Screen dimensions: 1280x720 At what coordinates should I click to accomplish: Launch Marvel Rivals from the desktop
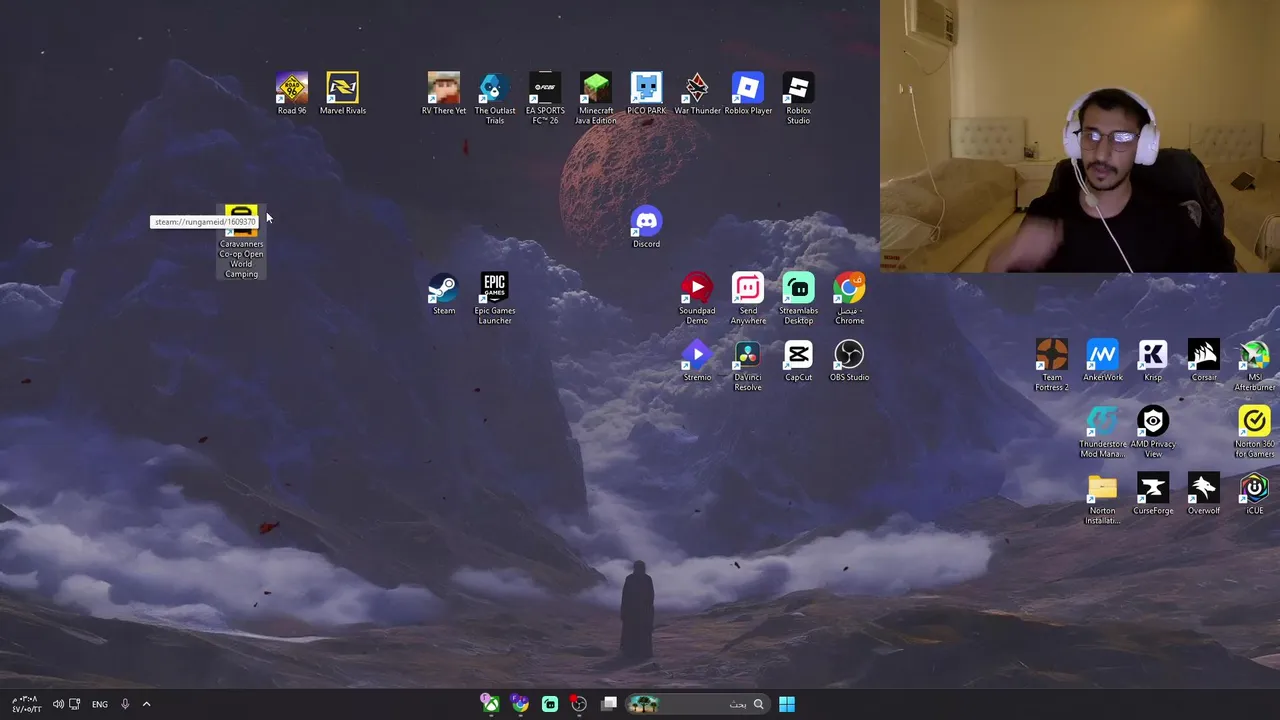342,93
